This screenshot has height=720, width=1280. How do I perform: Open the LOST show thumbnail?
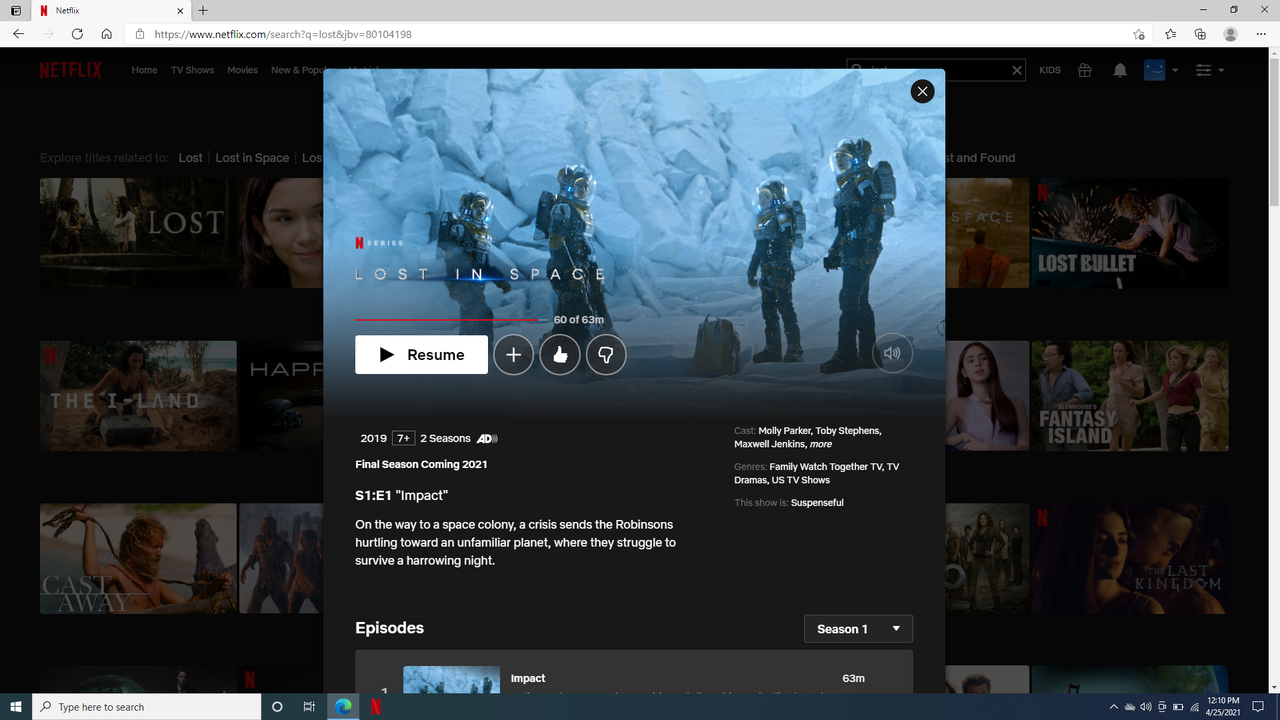point(138,233)
